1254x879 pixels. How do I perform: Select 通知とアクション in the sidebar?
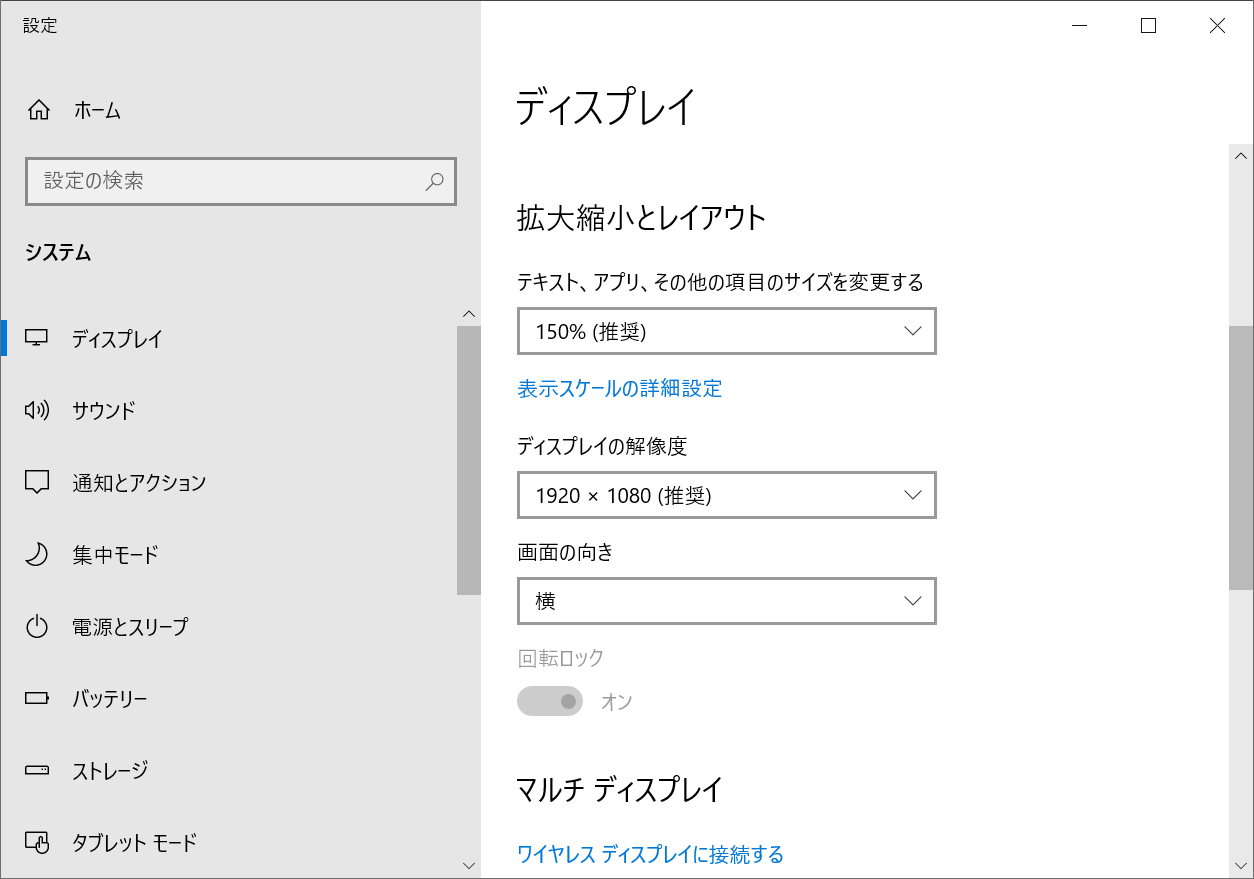(x=140, y=482)
